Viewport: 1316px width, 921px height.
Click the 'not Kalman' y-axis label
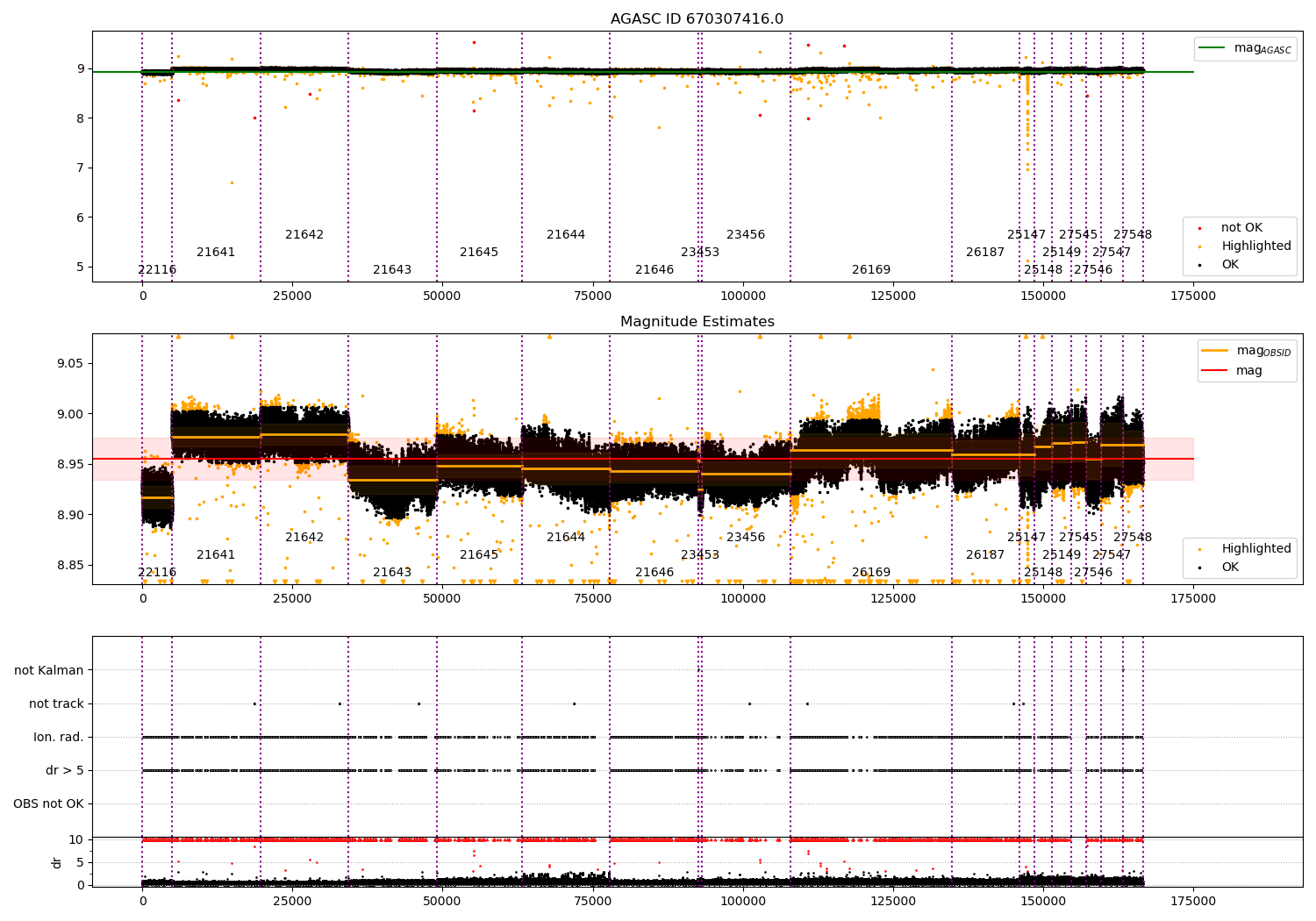click(x=49, y=670)
